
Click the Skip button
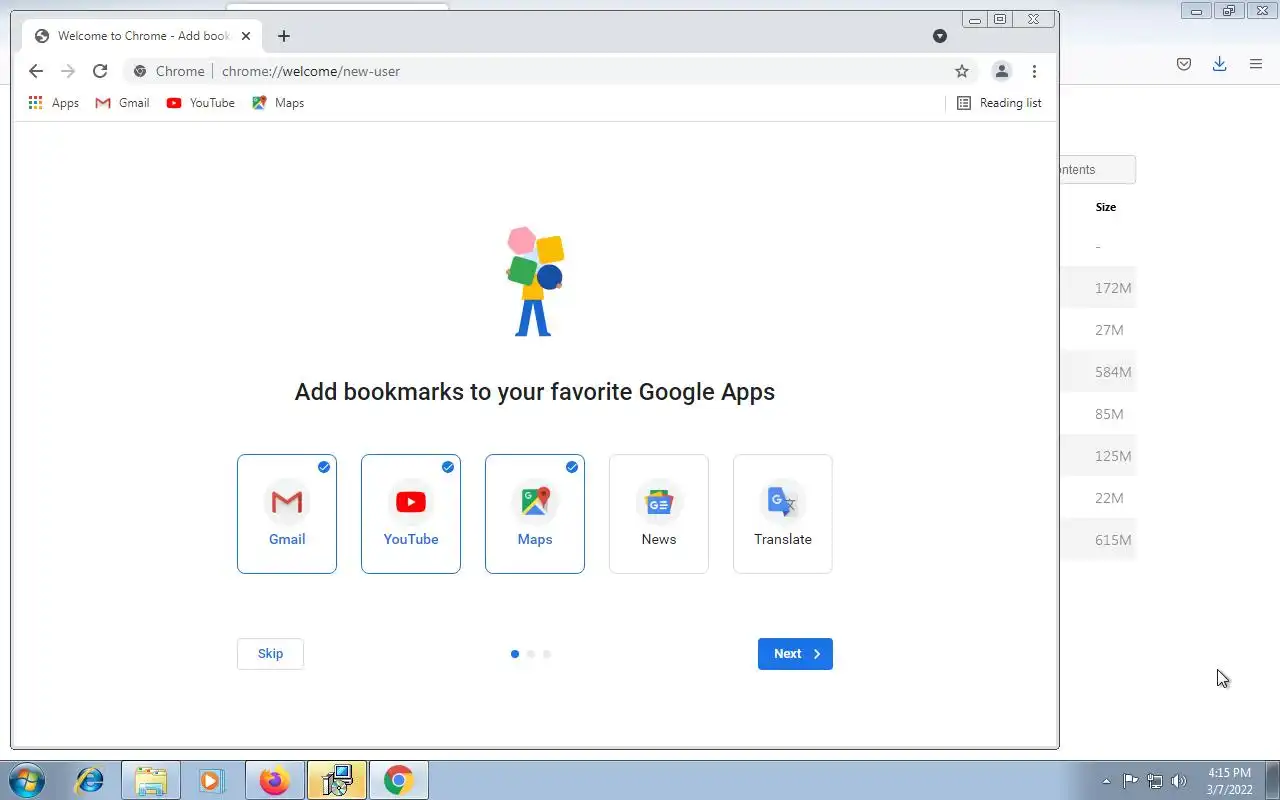pyautogui.click(x=270, y=654)
